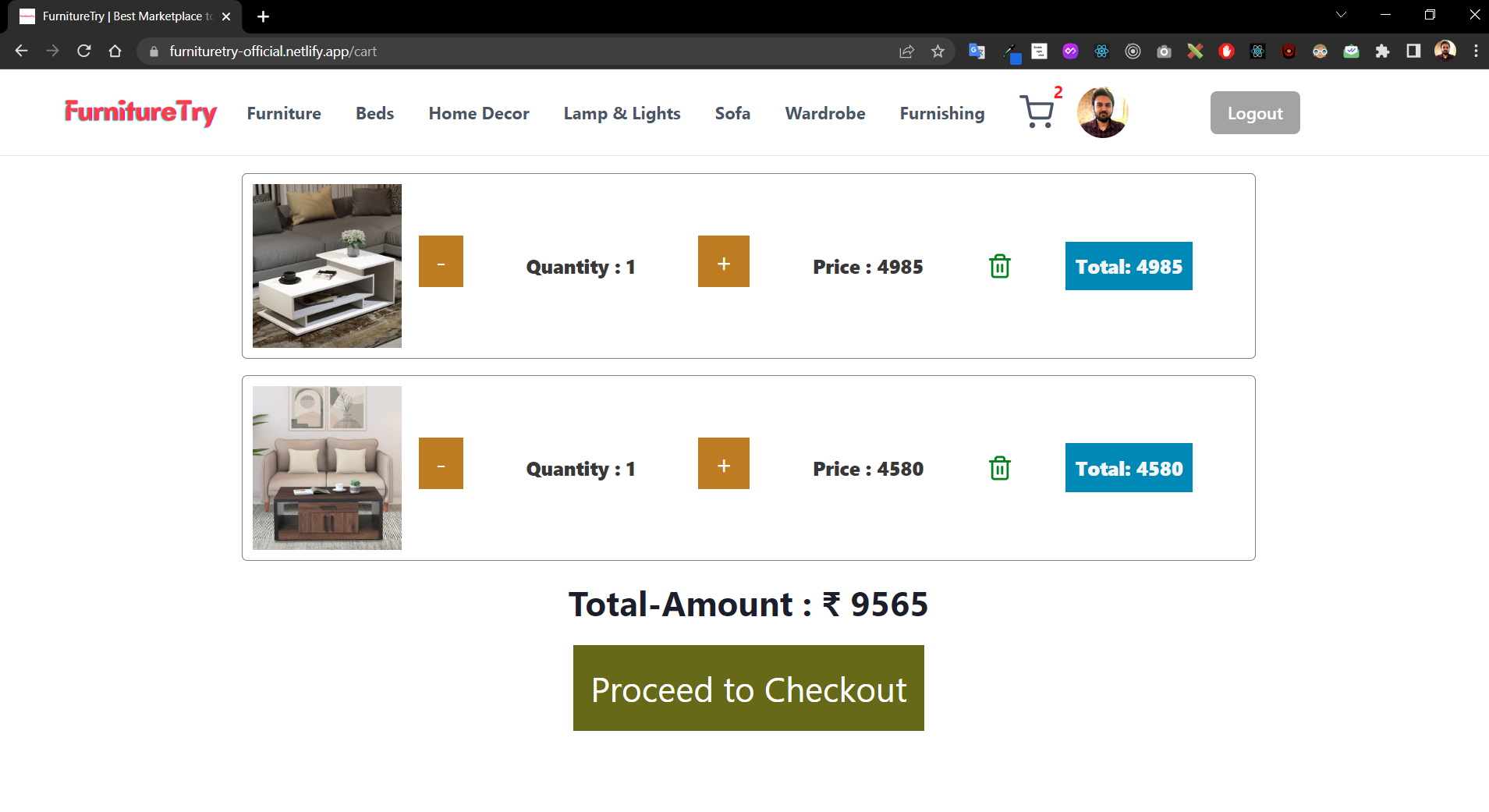Image resolution: width=1489 pixels, height=812 pixels.
Task: Open the AdBlock stop-hand extension
Action: tap(1226, 51)
